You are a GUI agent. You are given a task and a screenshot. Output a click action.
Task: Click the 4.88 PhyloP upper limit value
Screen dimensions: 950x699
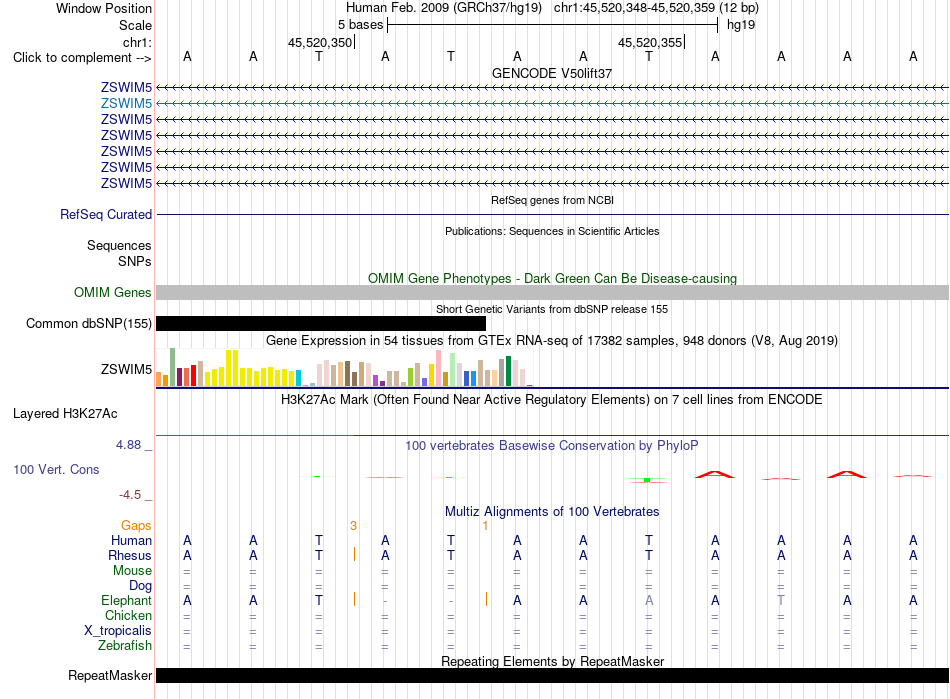click(128, 445)
